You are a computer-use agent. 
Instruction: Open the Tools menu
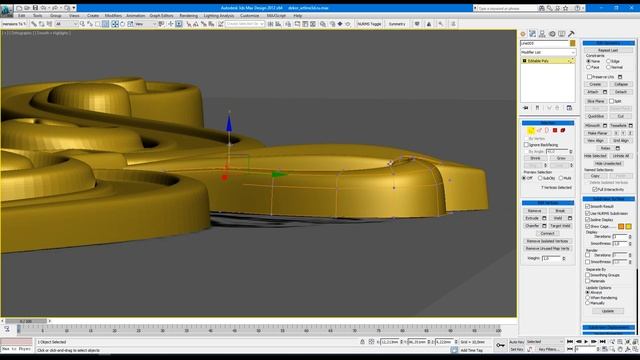pos(38,16)
